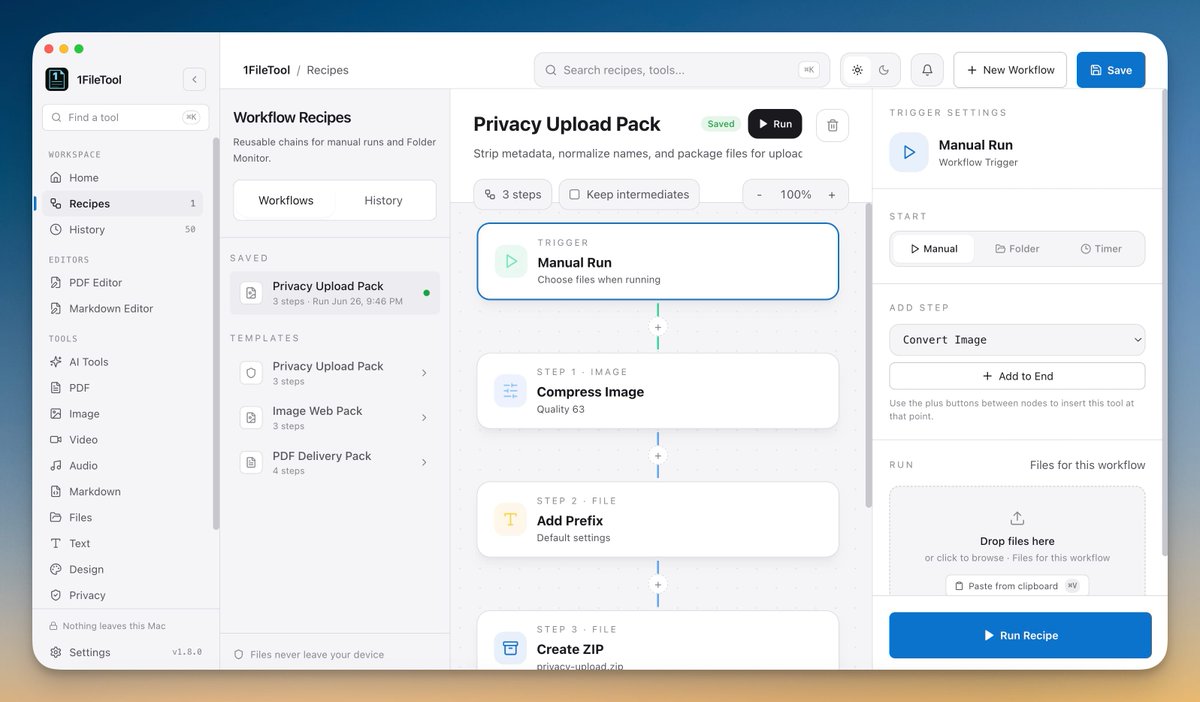Click the blue Save button

click(1111, 70)
